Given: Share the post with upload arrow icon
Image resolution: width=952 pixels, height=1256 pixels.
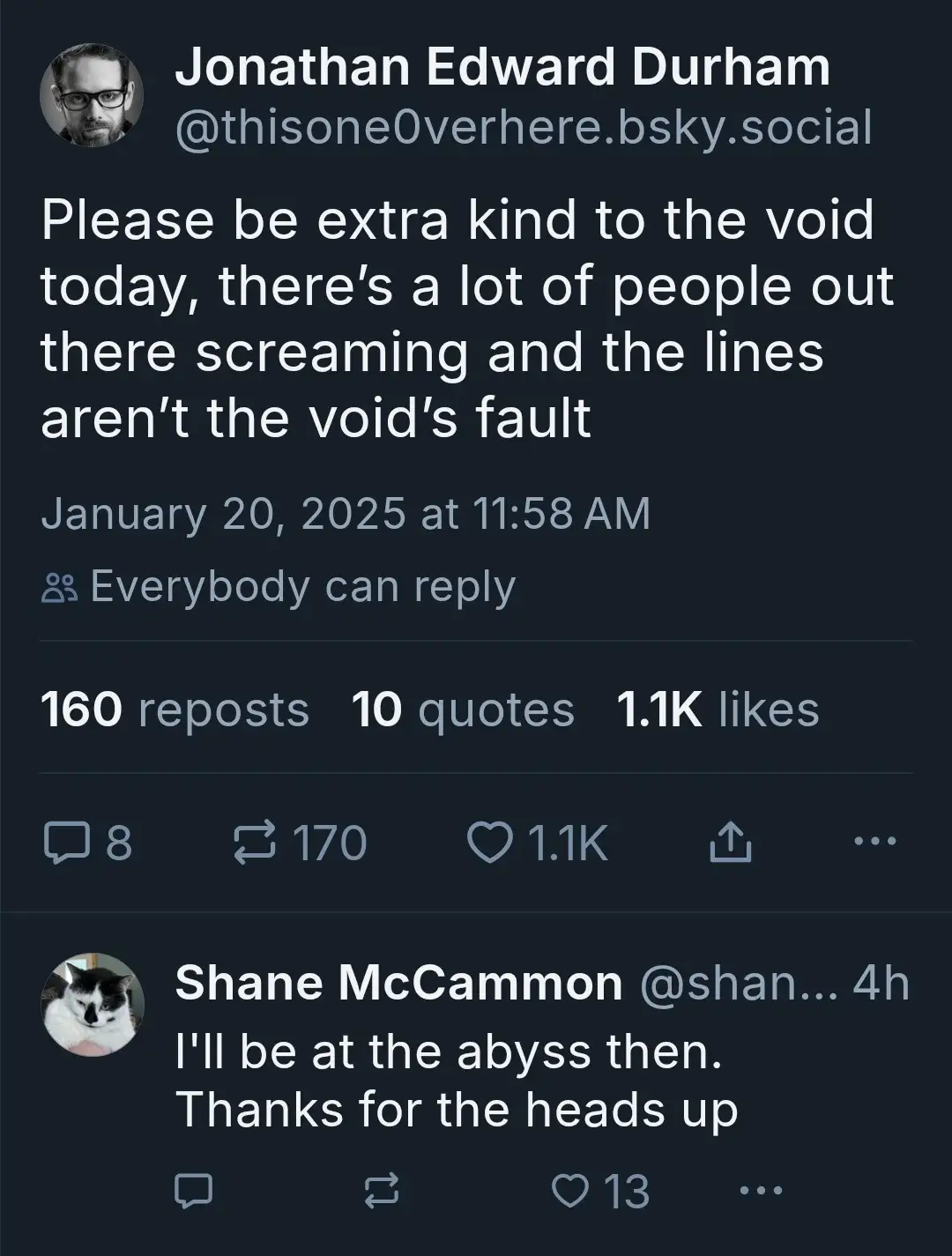Looking at the screenshot, I should click(x=730, y=843).
